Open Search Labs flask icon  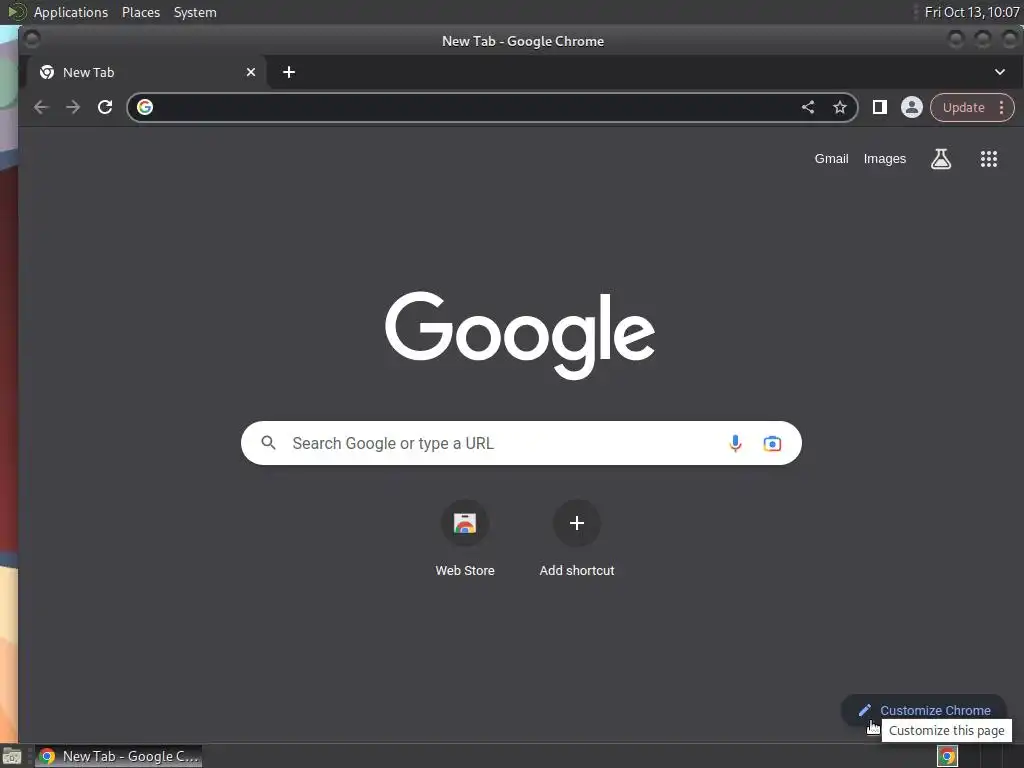tap(940, 159)
